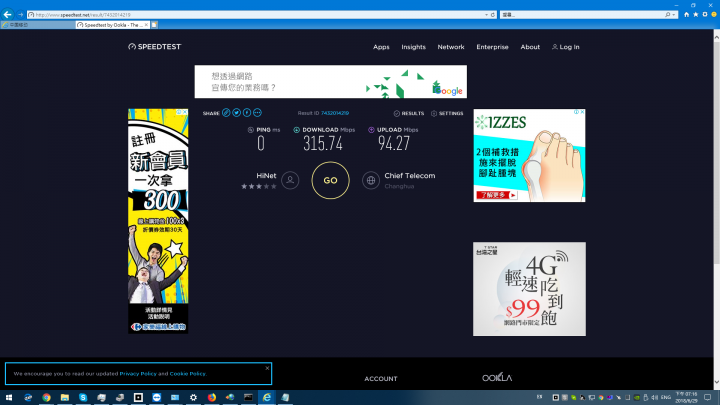Viewport: 720px width, 405px height.
Task: Open the Cookie Policy link
Action: click(187, 374)
